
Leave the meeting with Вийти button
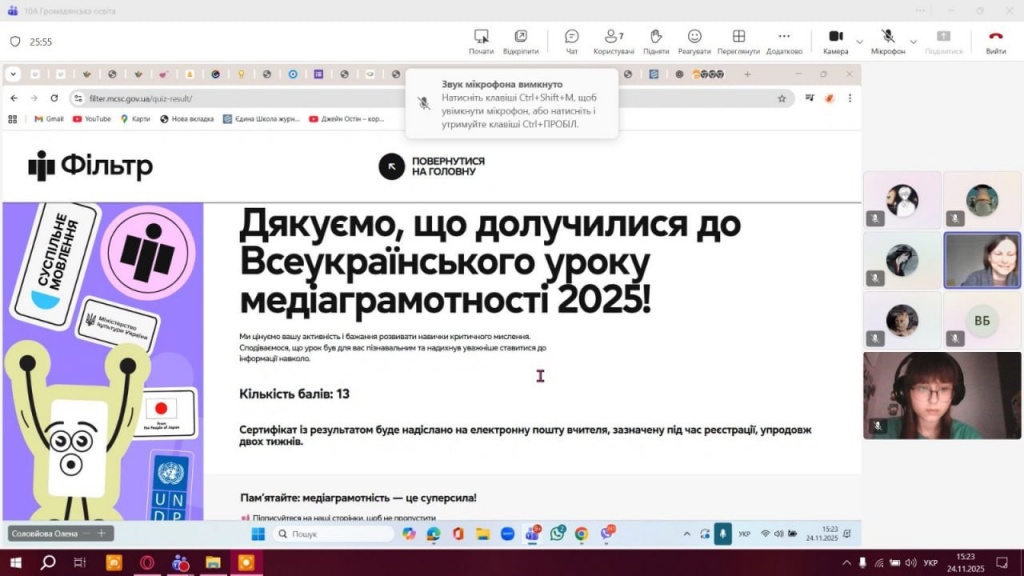(995, 41)
